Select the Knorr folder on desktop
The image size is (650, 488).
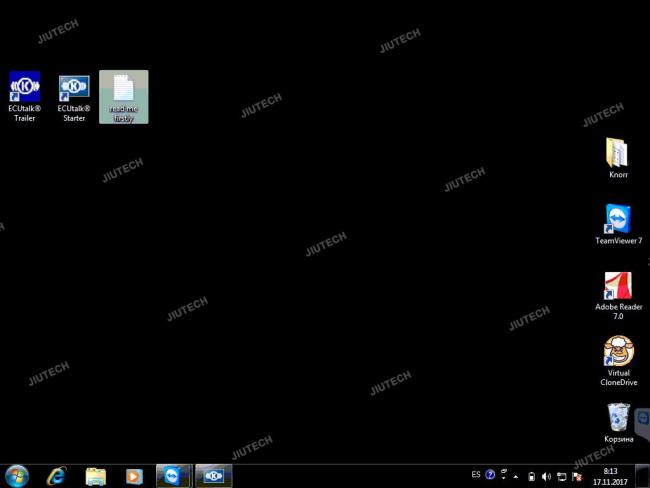point(618,158)
